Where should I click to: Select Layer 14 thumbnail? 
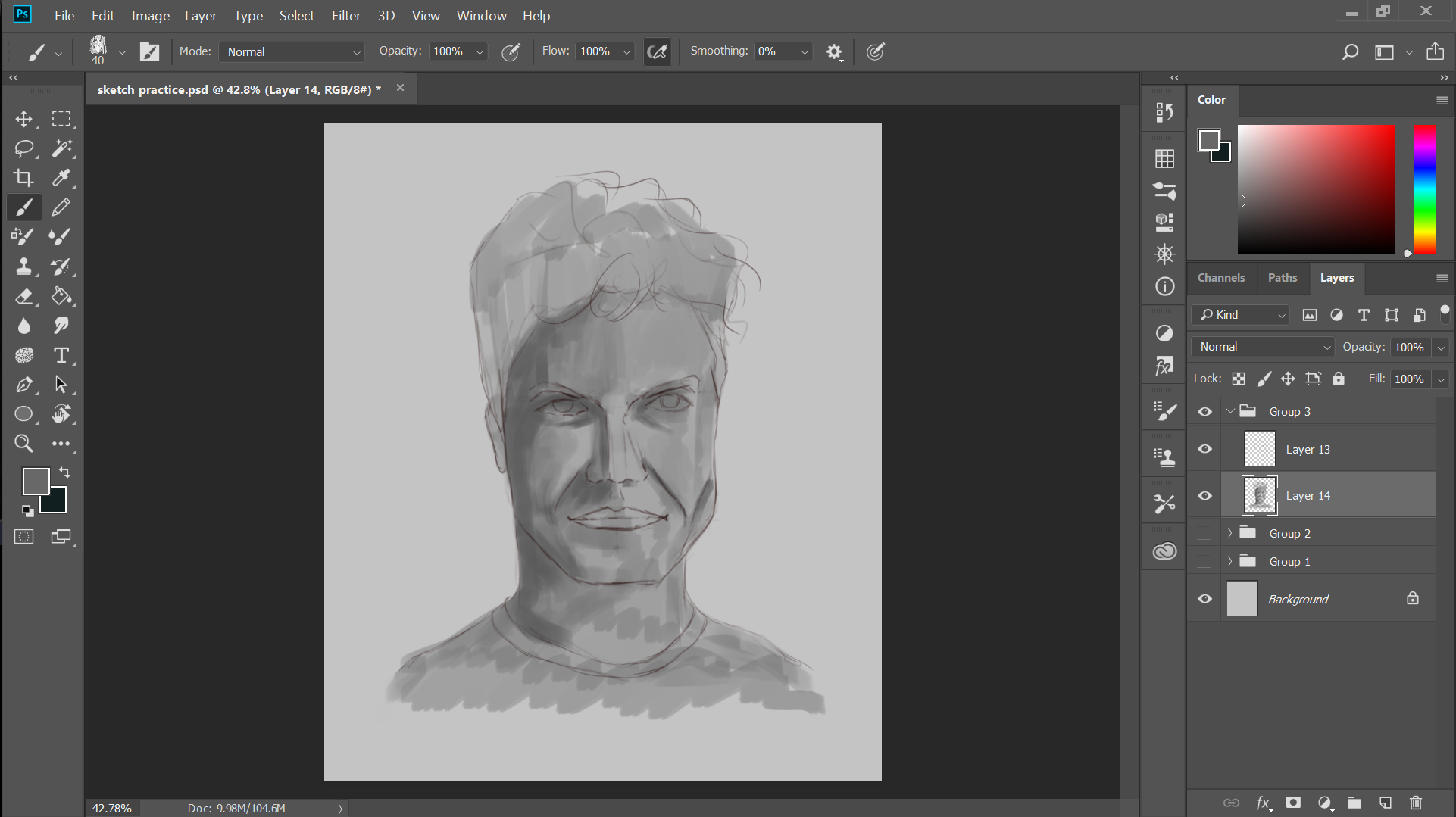tap(1260, 495)
